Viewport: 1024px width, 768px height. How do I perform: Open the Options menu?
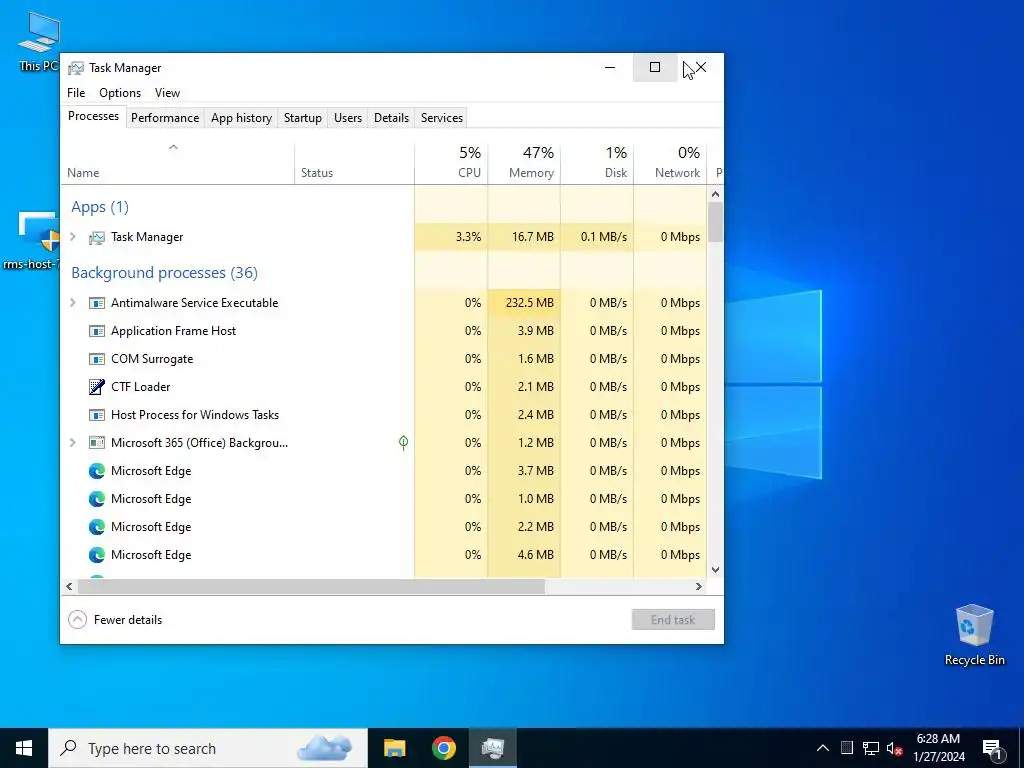120,93
